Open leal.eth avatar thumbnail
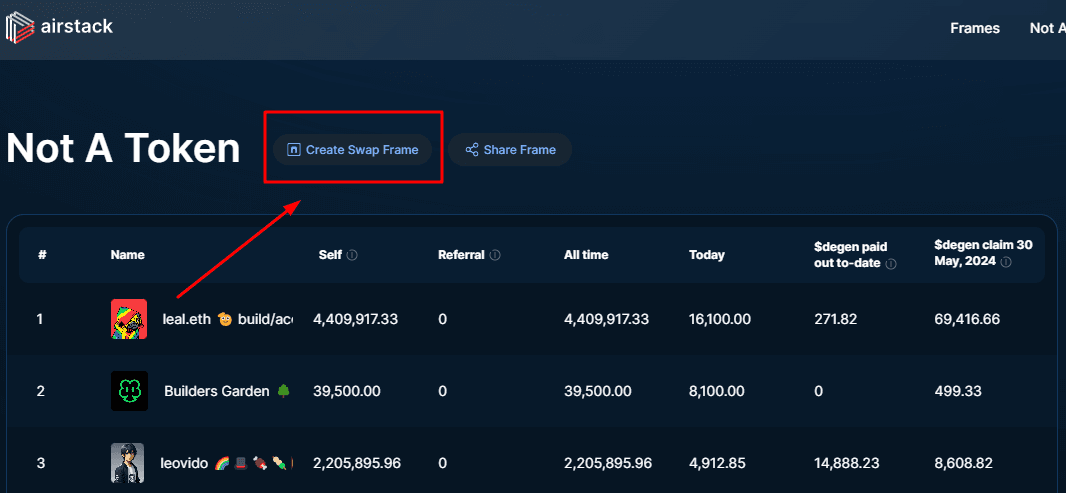The height and width of the screenshot is (493, 1066). point(129,319)
